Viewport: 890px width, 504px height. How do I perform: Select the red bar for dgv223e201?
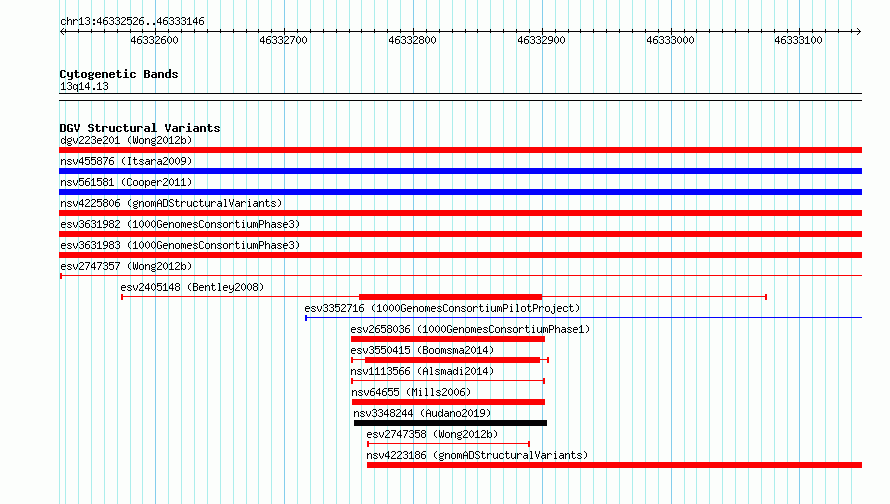tap(460, 150)
